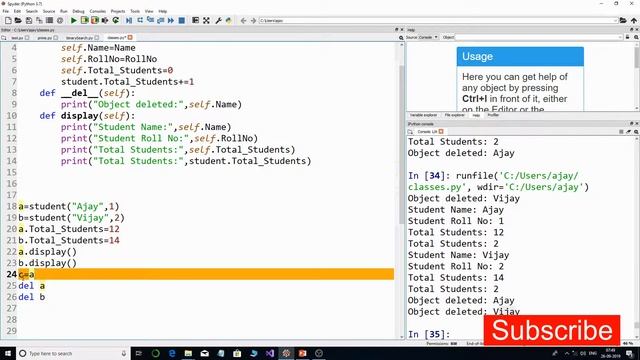Image resolution: width=640 pixels, height=360 pixels.
Task: Open Task View on taskbar
Action: click(139, 353)
